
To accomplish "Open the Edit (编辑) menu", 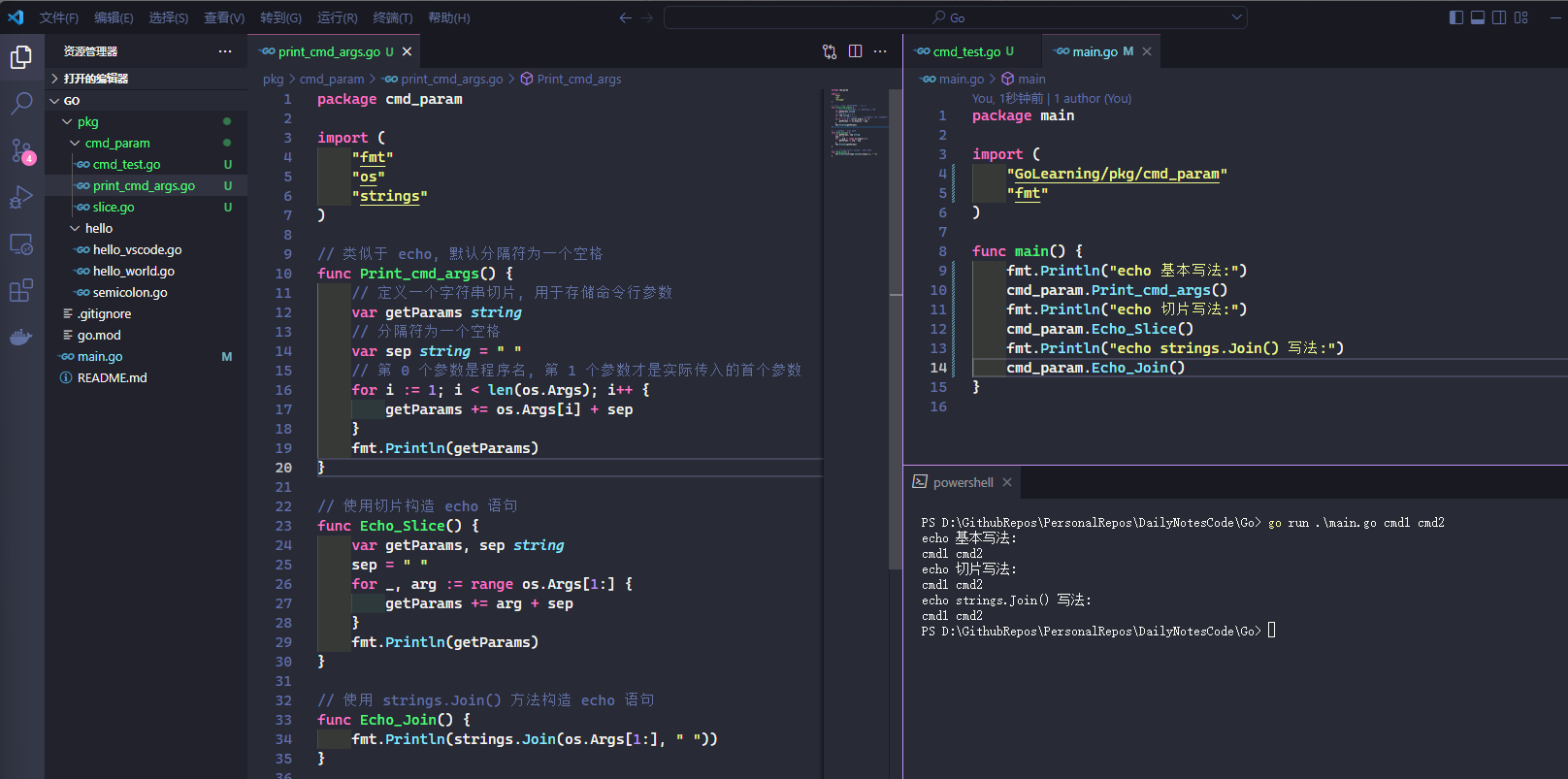I will click(x=114, y=17).
